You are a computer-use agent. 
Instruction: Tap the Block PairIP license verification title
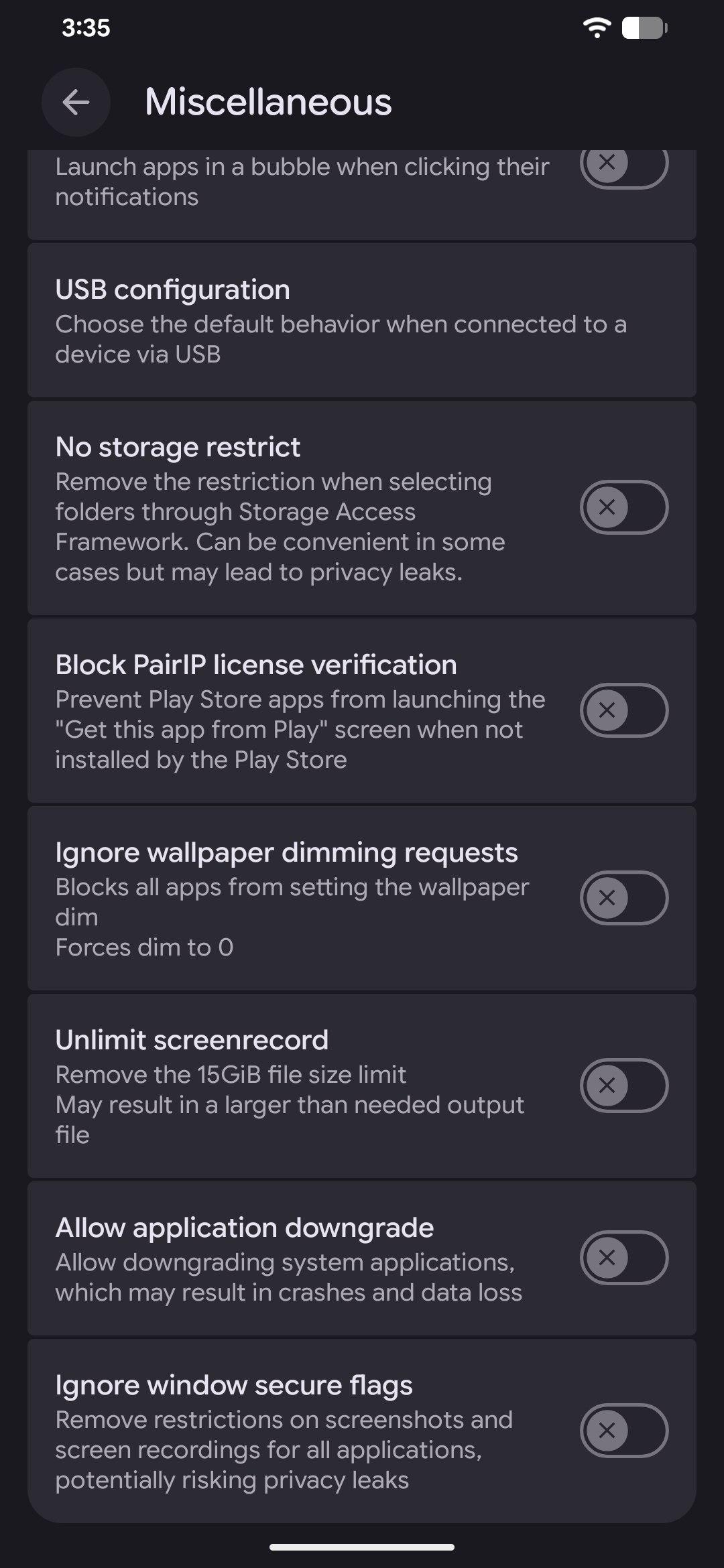[x=256, y=665]
